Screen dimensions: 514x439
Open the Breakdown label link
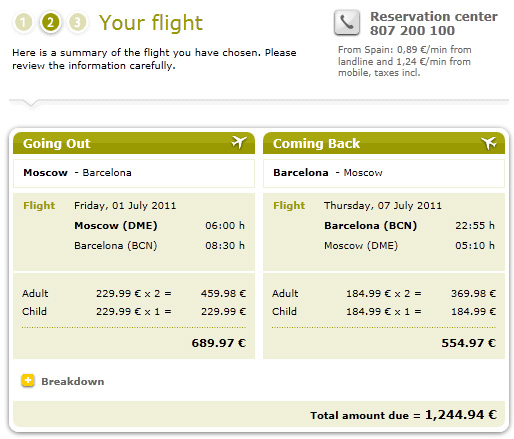(x=73, y=381)
